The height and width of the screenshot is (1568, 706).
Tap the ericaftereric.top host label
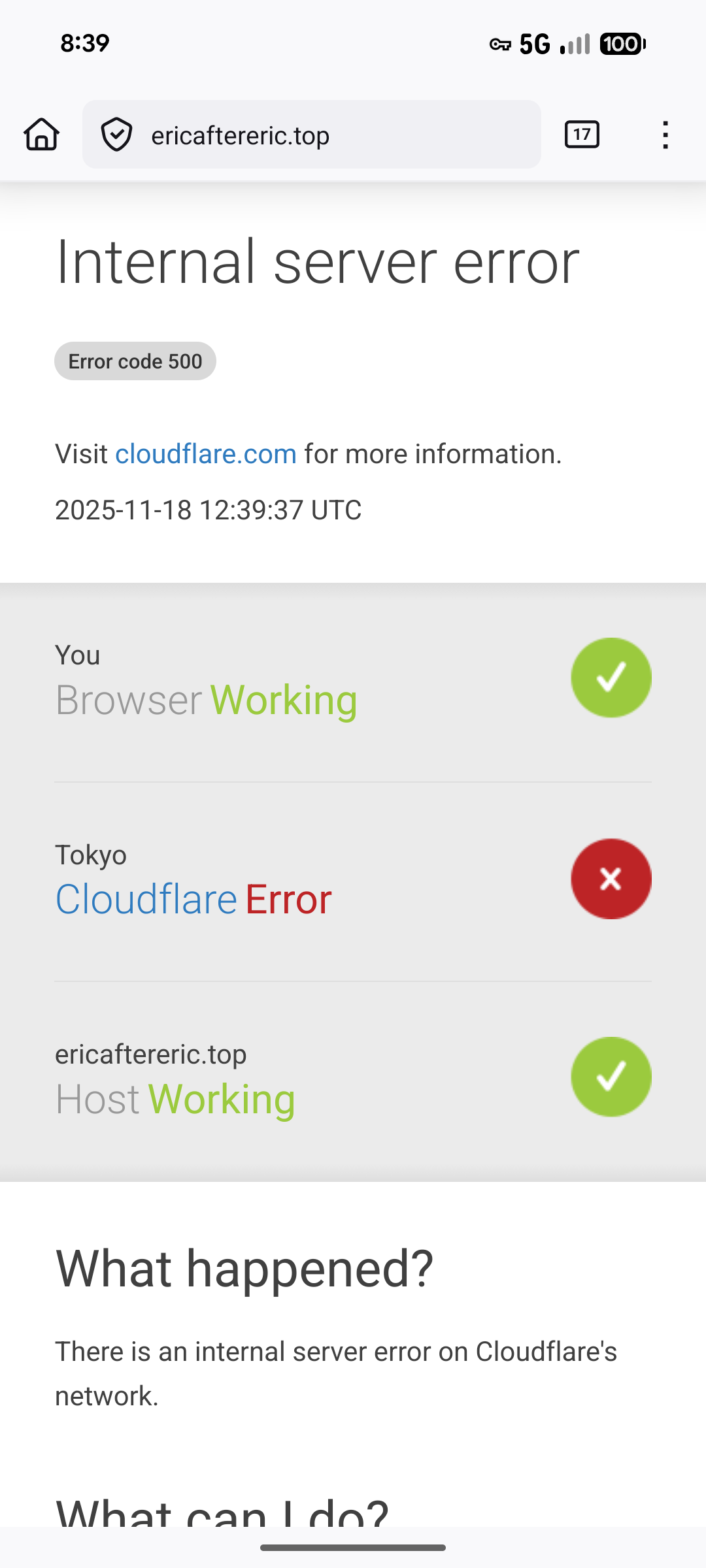coord(151,1054)
